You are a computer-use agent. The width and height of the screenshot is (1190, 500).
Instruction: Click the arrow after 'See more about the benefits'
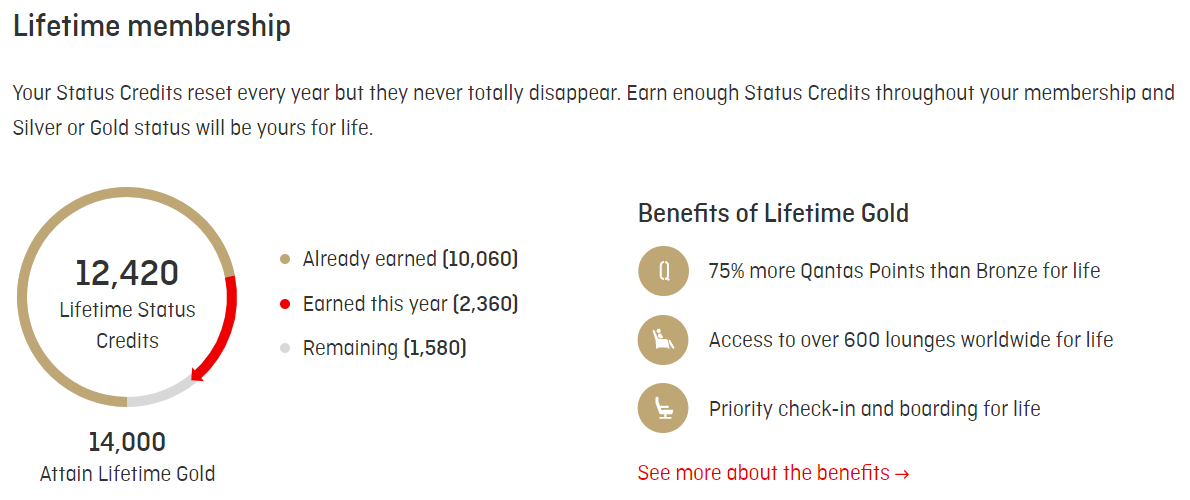point(902,473)
